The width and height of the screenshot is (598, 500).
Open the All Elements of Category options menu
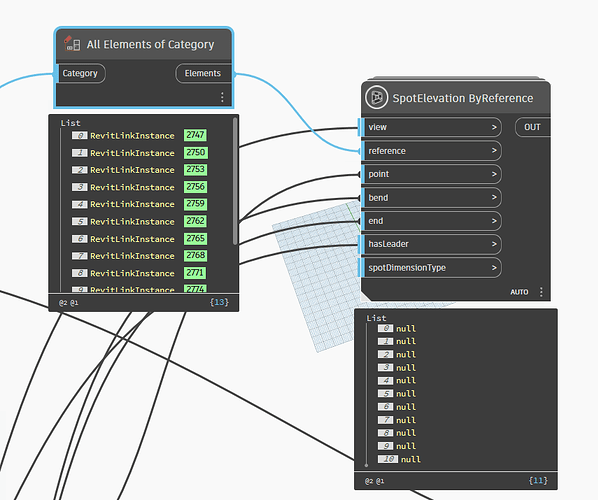pos(222,97)
